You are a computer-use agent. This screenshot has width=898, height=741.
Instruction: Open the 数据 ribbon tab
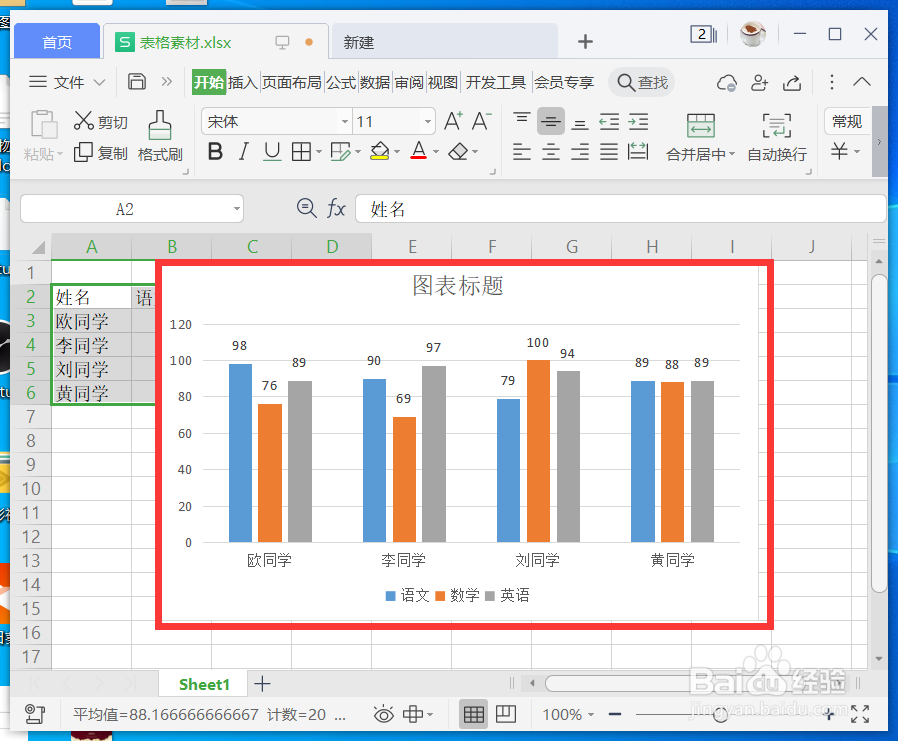click(x=375, y=83)
